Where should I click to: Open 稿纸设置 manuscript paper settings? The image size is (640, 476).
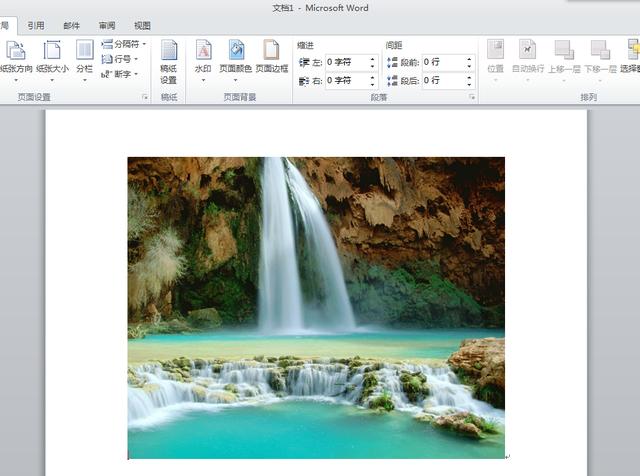[169, 62]
